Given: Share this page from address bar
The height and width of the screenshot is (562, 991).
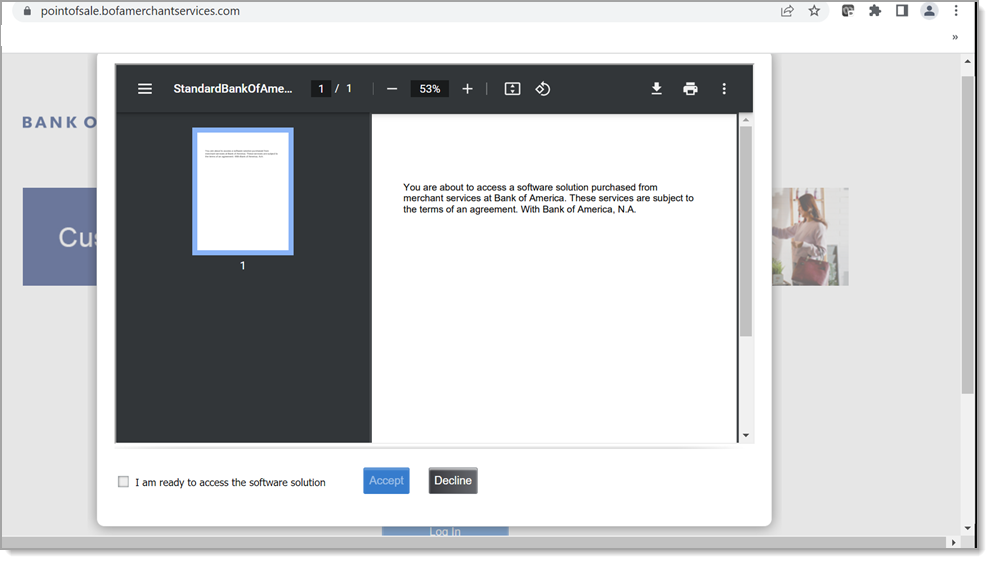Looking at the screenshot, I should click(787, 11).
